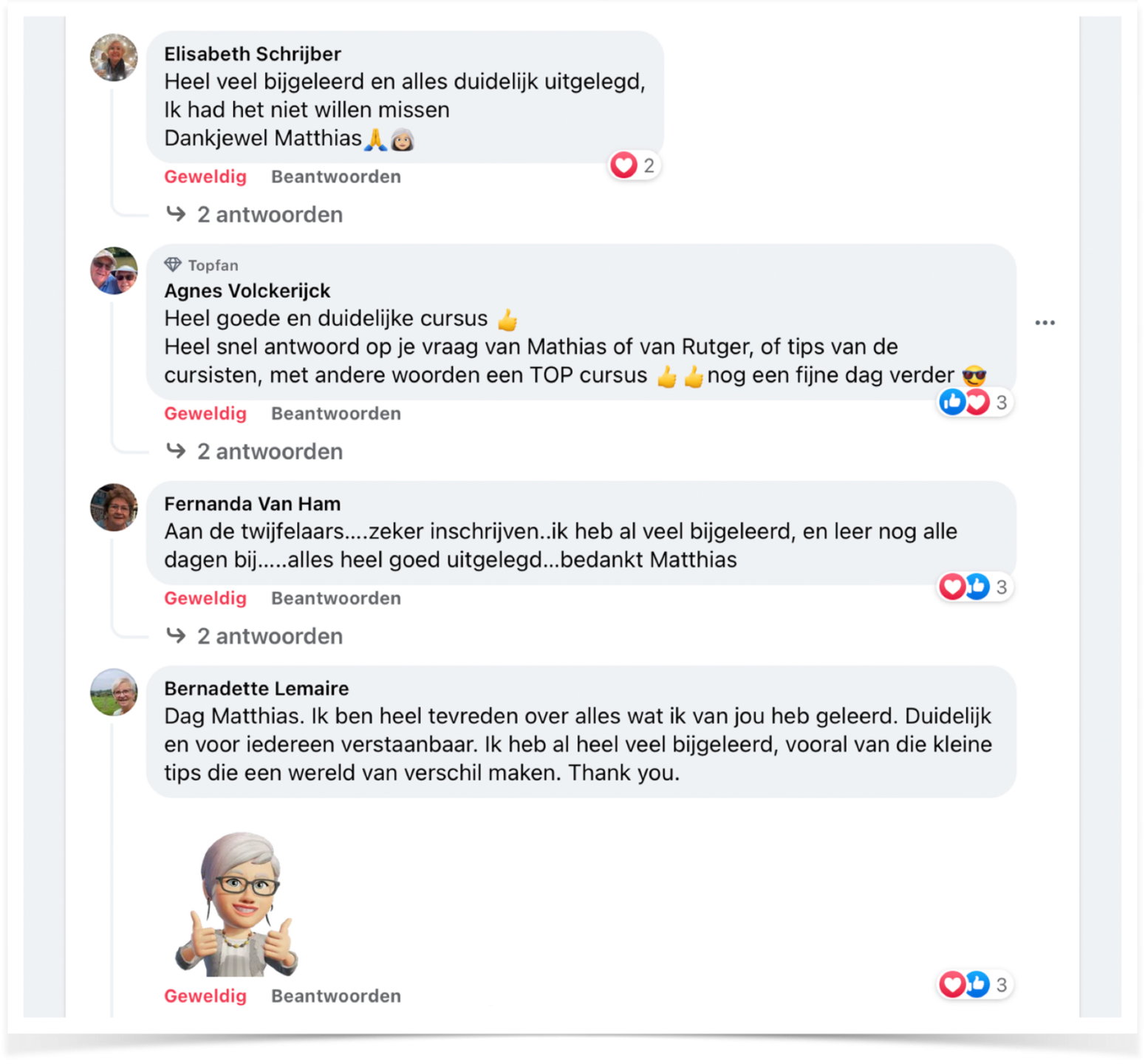This screenshot has height=1064, width=1145.
Task: Click Beantwoorden under Bernadette's comment
Action: pos(336,996)
